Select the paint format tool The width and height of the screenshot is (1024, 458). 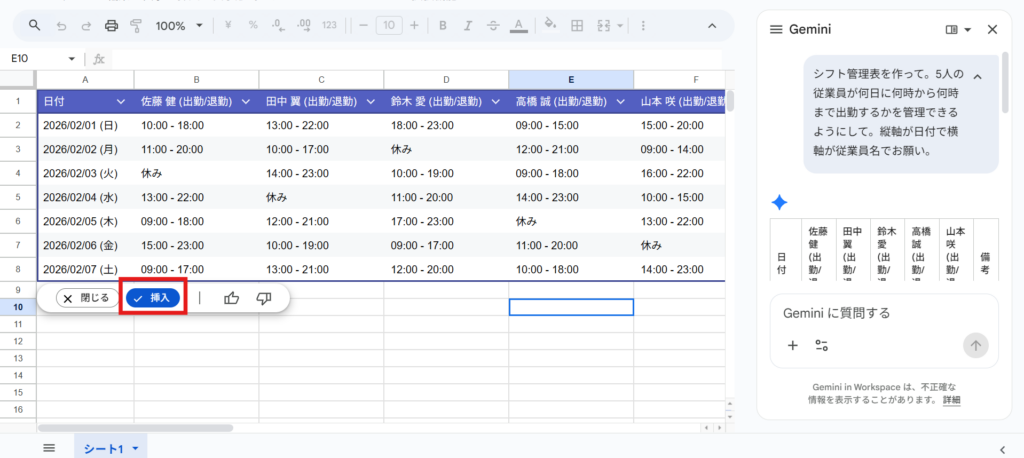[136, 25]
